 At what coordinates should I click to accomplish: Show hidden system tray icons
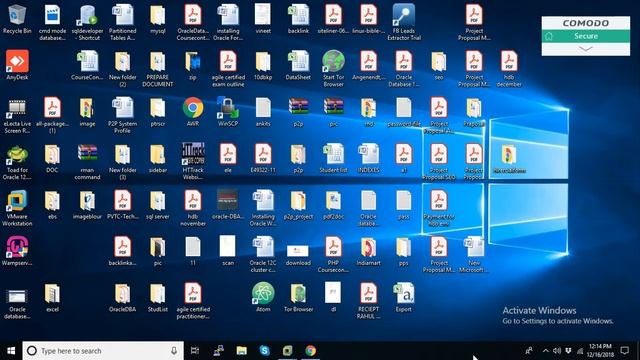pyautogui.click(x=546, y=351)
